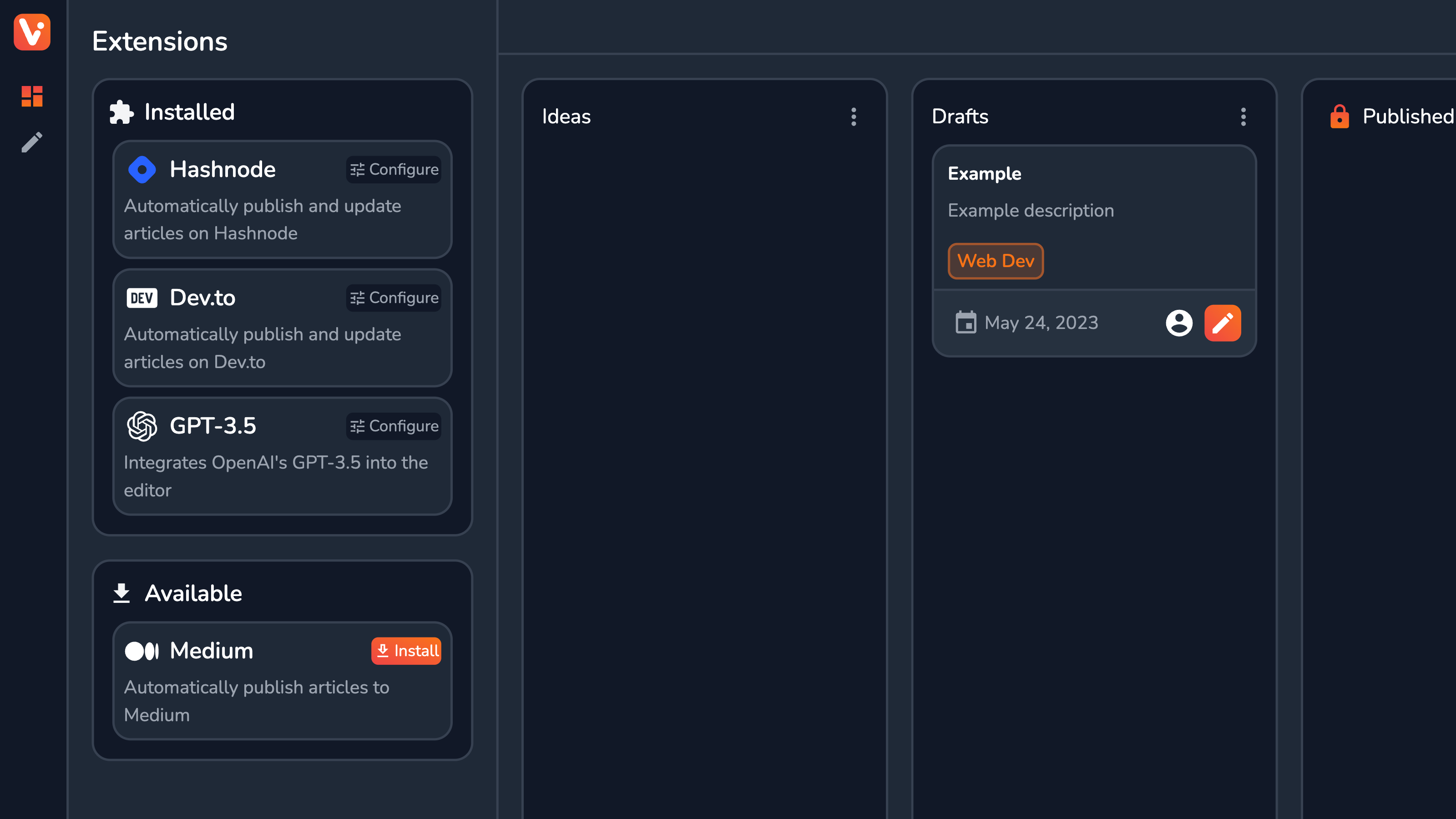This screenshot has height=819, width=1456.
Task: Click the lock icon beside Published
Action: click(1340, 116)
